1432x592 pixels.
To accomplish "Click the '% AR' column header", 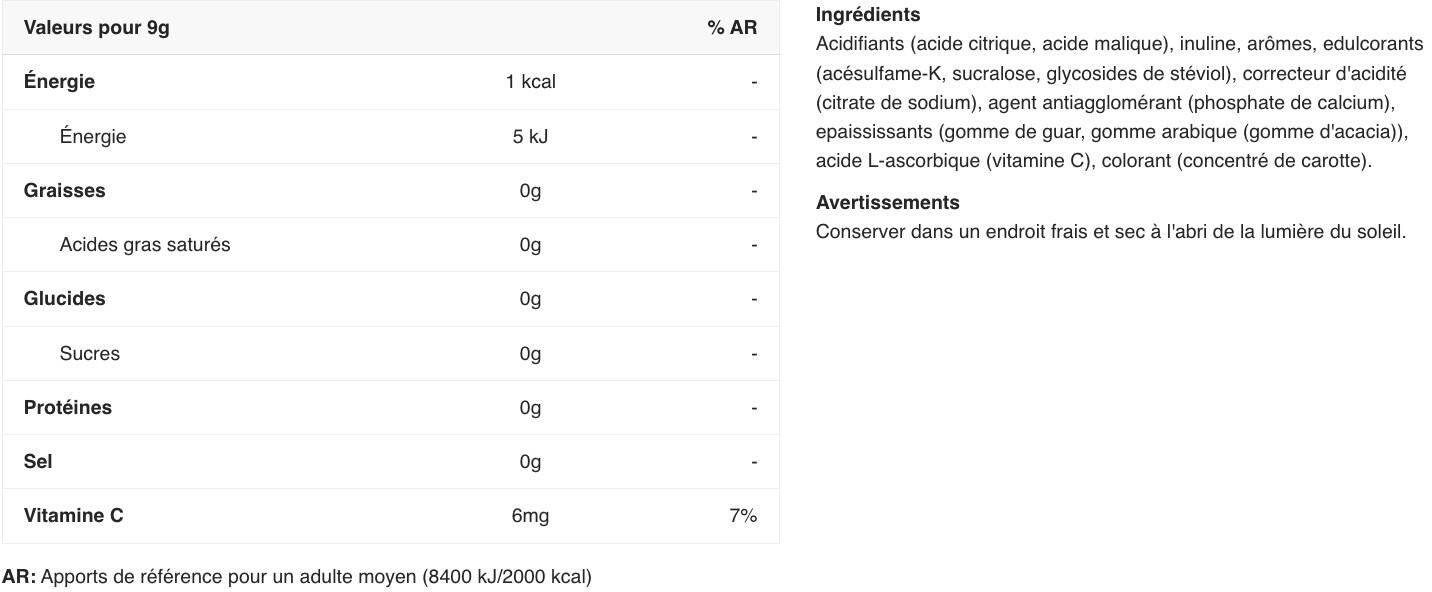I will (732, 28).
